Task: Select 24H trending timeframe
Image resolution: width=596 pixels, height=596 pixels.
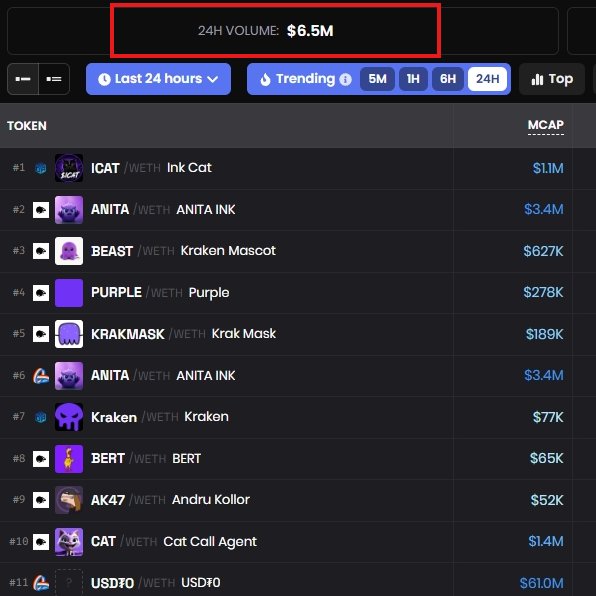Action: (487, 79)
